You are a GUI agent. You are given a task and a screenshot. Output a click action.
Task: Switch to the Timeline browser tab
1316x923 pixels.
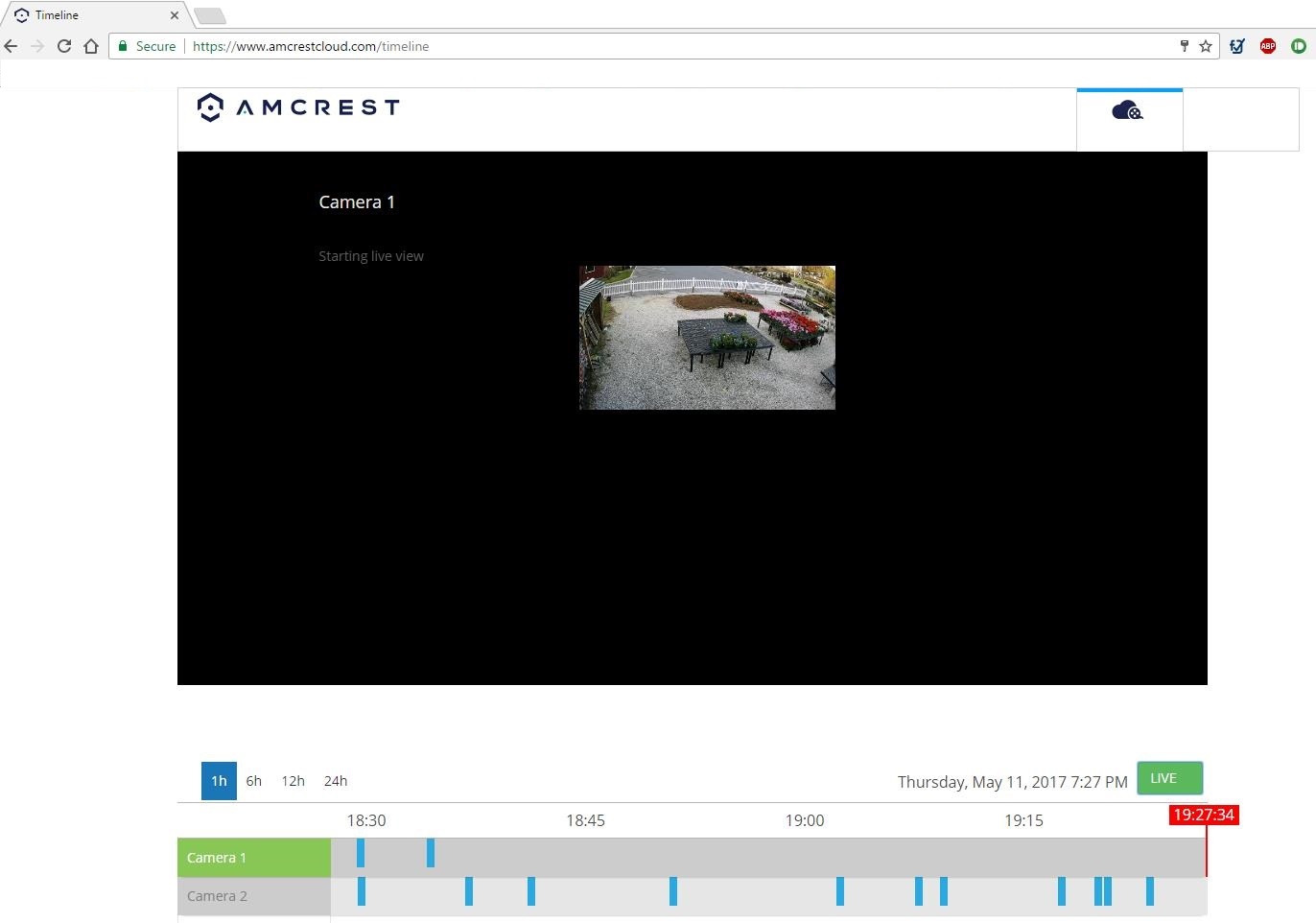[x=94, y=15]
